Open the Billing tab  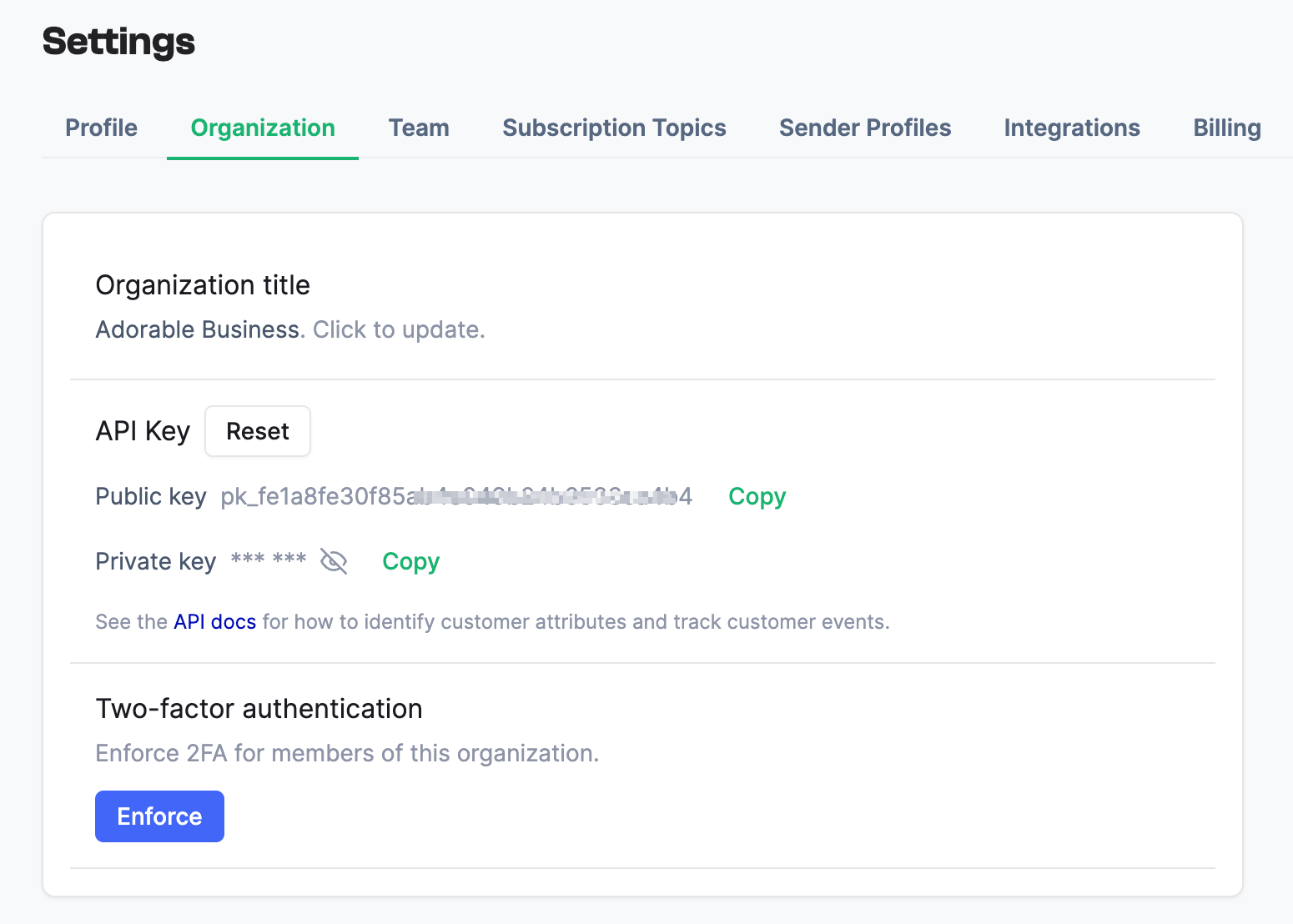pyautogui.click(x=1226, y=128)
